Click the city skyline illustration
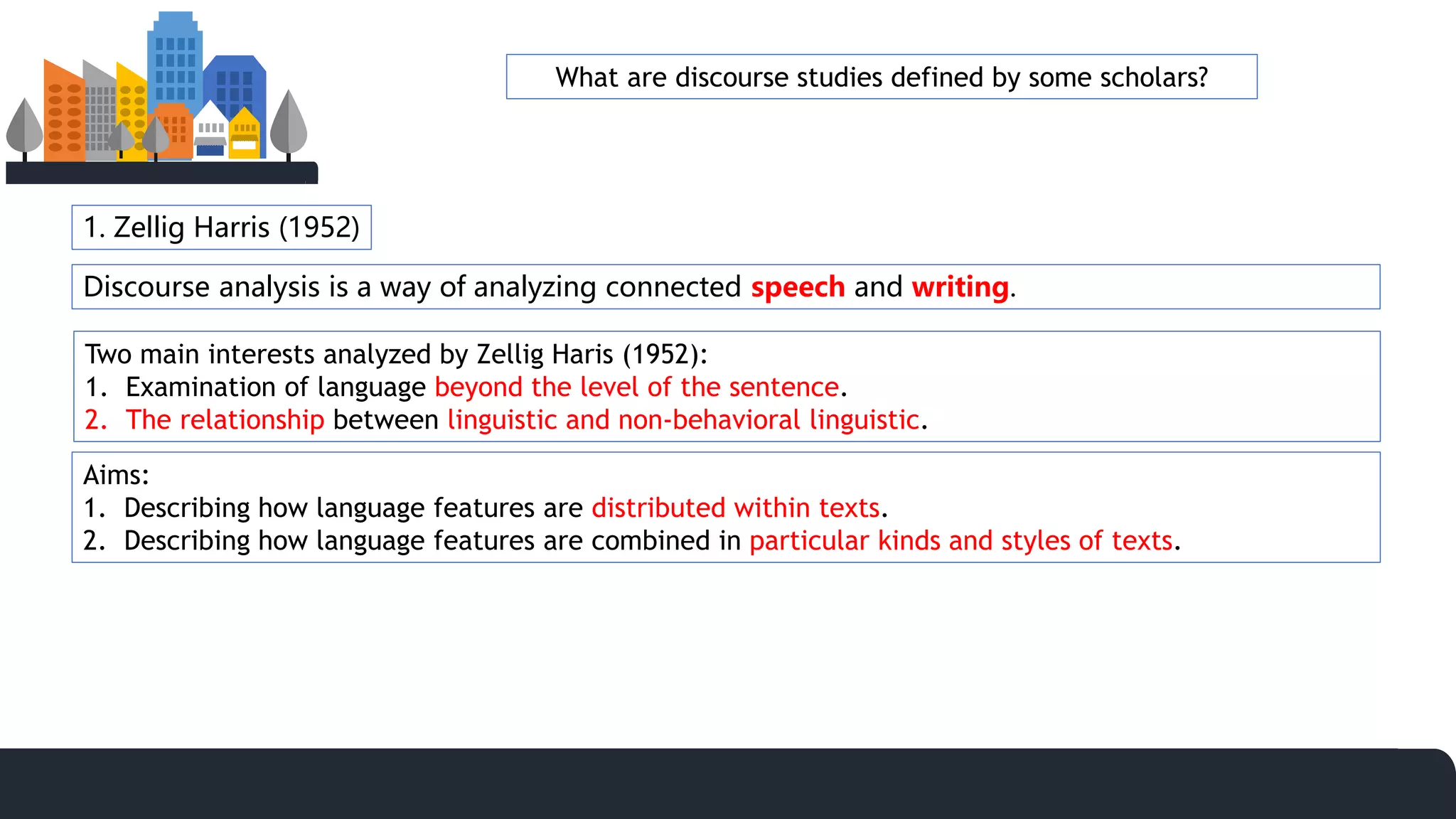This screenshot has width=1456, height=819. click(162, 97)
